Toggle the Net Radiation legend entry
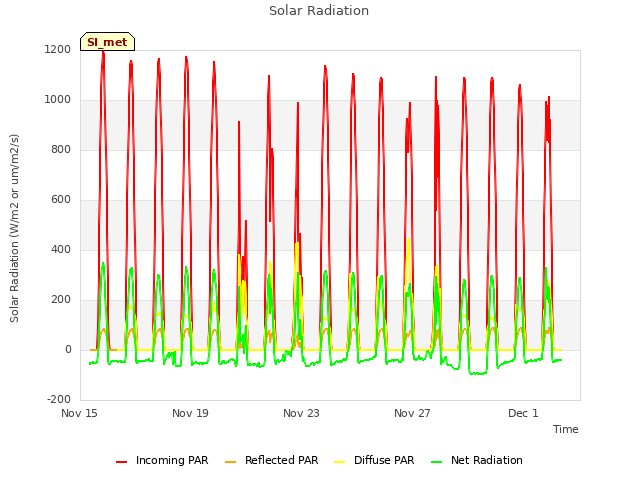The image size is (640, 480). coord(477,460)
